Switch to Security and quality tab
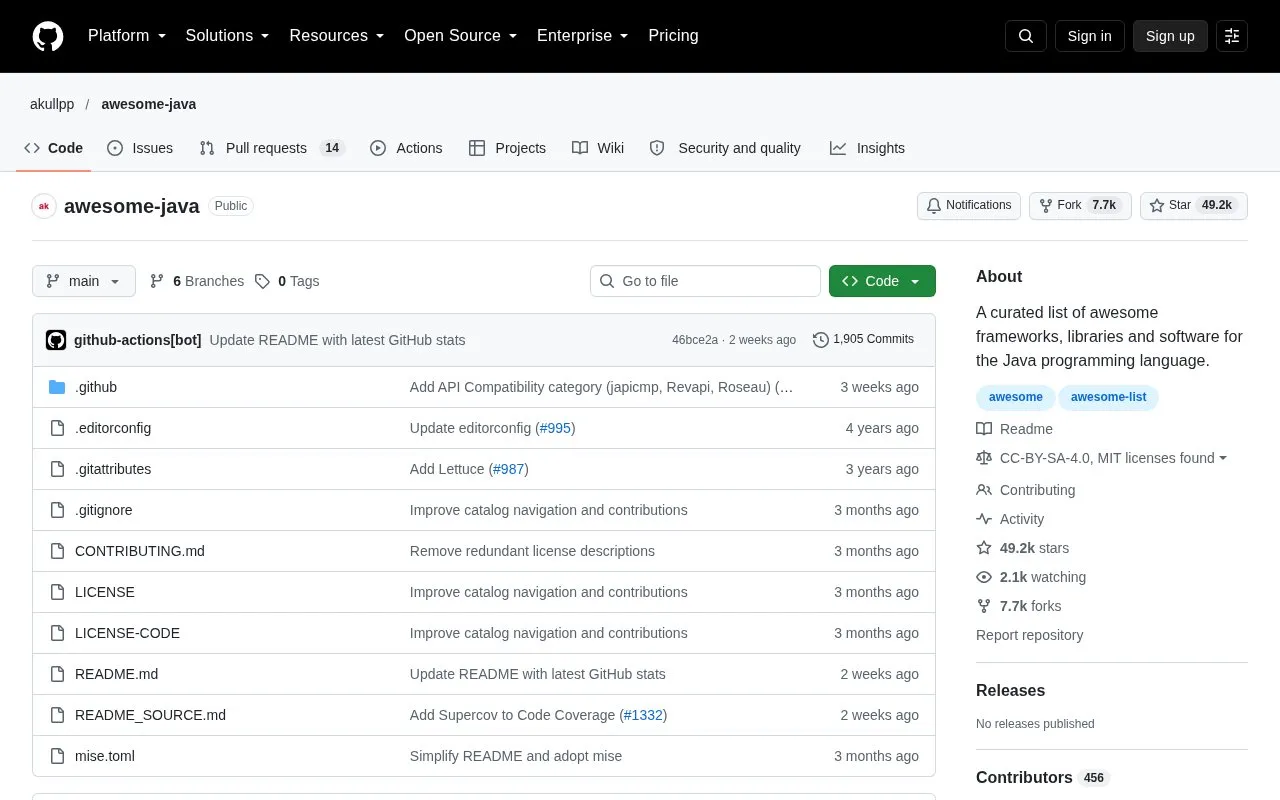The height and width of the screenshot is (800, 1280). coord(725,148)
